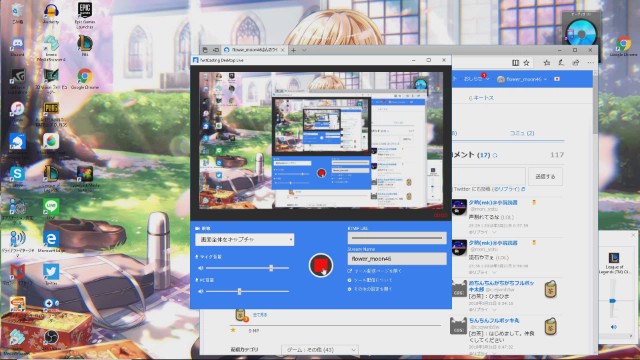Add page to favorites star icon
This screenshot has width=640, height=360.
pos(527,62)
